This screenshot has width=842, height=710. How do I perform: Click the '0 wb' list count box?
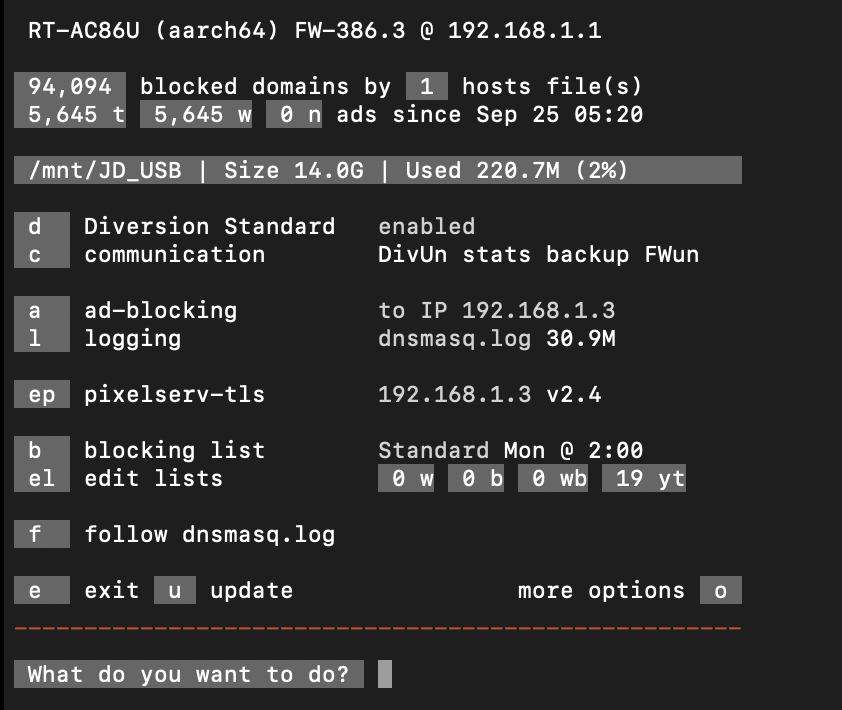tap(553, 478)
